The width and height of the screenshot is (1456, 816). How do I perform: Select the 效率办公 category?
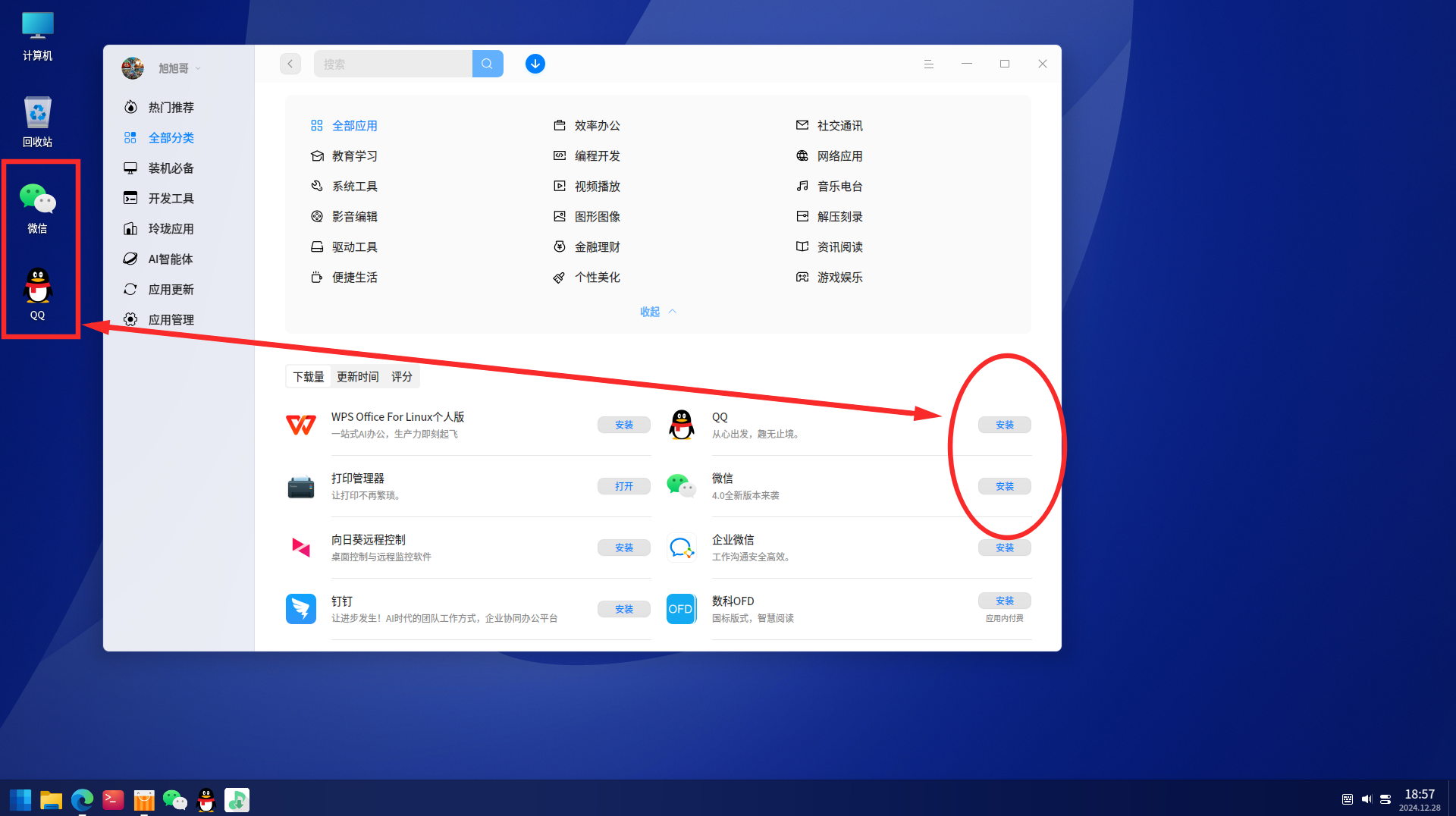tap(587, 125)
